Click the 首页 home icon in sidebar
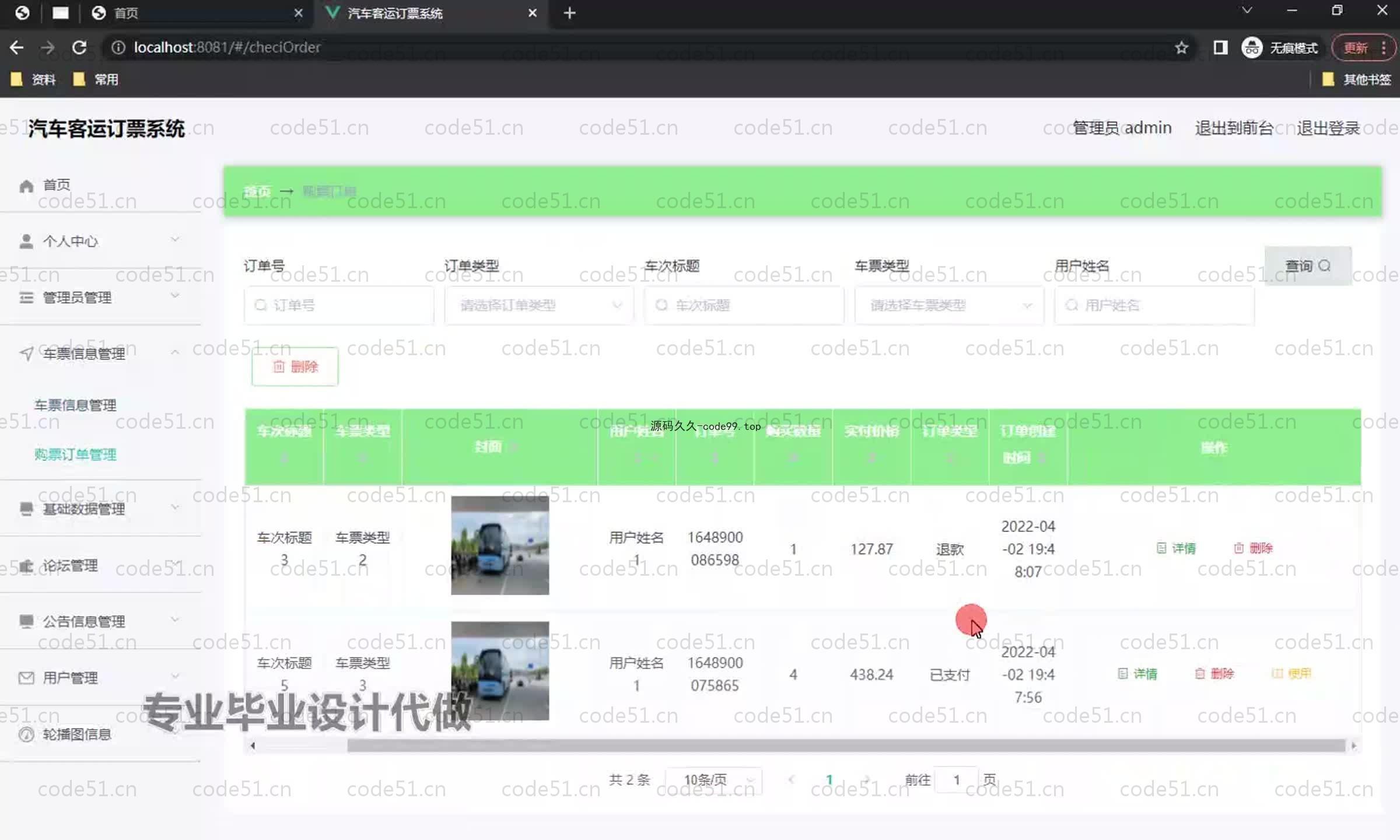1400x840 pixels. click(x=26, y=185)
